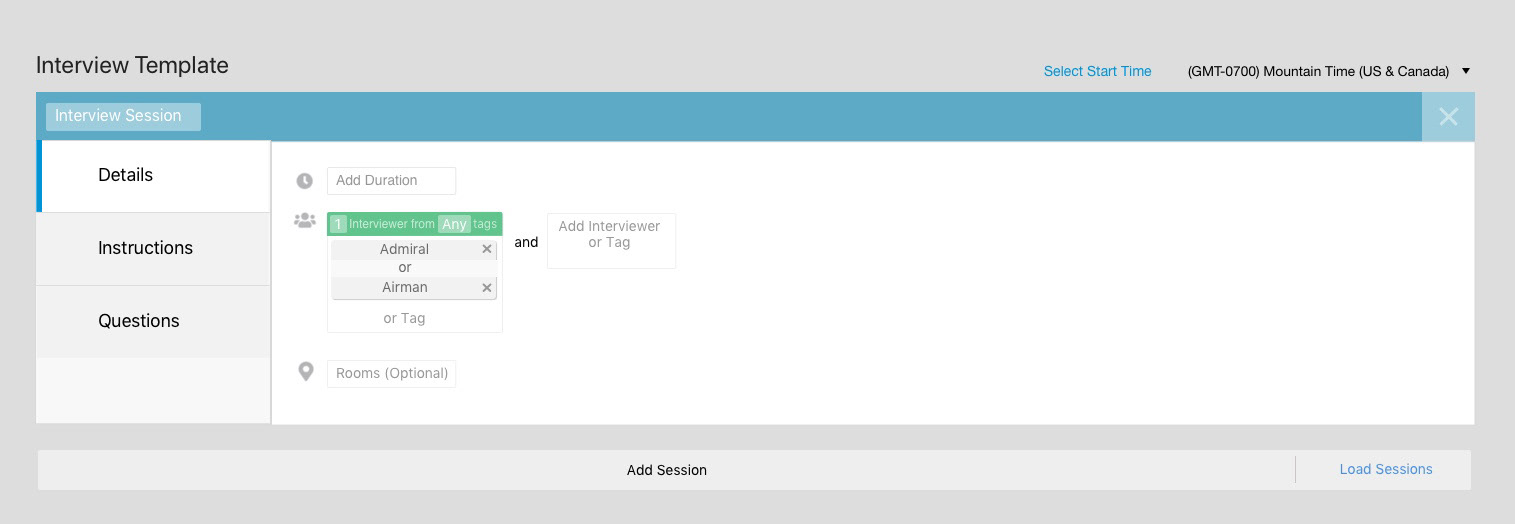1515x524 pixels.
Task: Click the interviewers group icon
Action: [x=305, y=221]
